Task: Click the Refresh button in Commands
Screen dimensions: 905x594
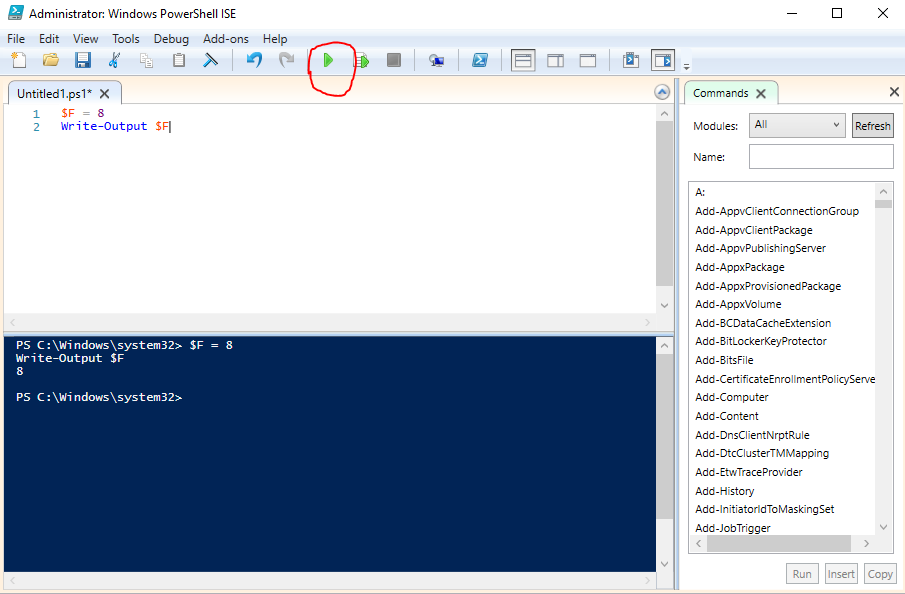Action: (873, 126)
